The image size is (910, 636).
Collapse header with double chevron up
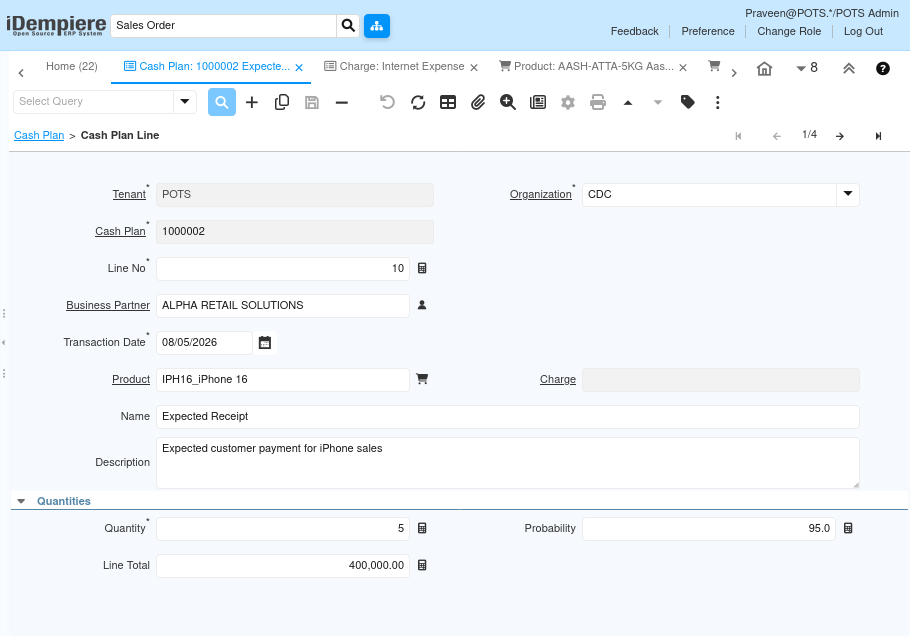point(849,68)
